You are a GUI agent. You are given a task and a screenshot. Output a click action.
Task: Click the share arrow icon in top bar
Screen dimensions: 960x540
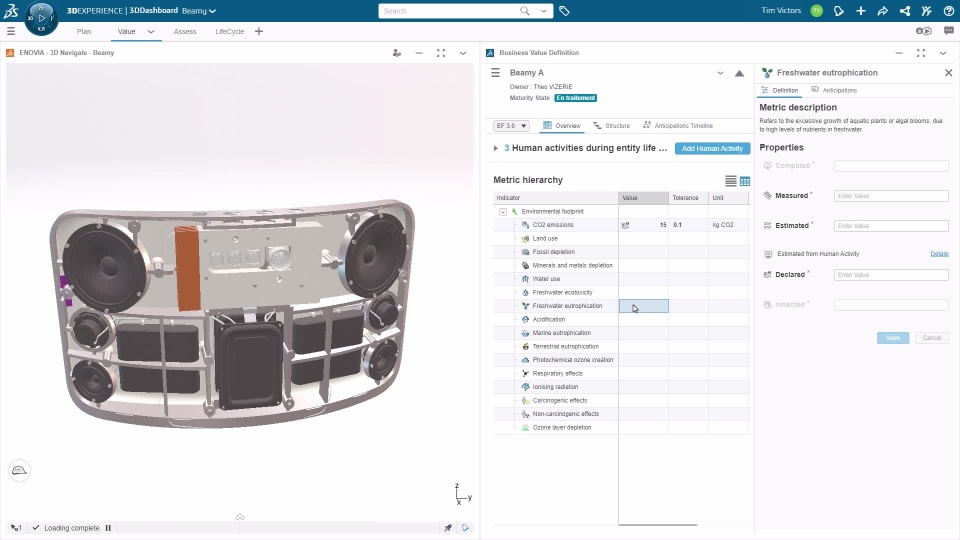[x=883, y=11]
